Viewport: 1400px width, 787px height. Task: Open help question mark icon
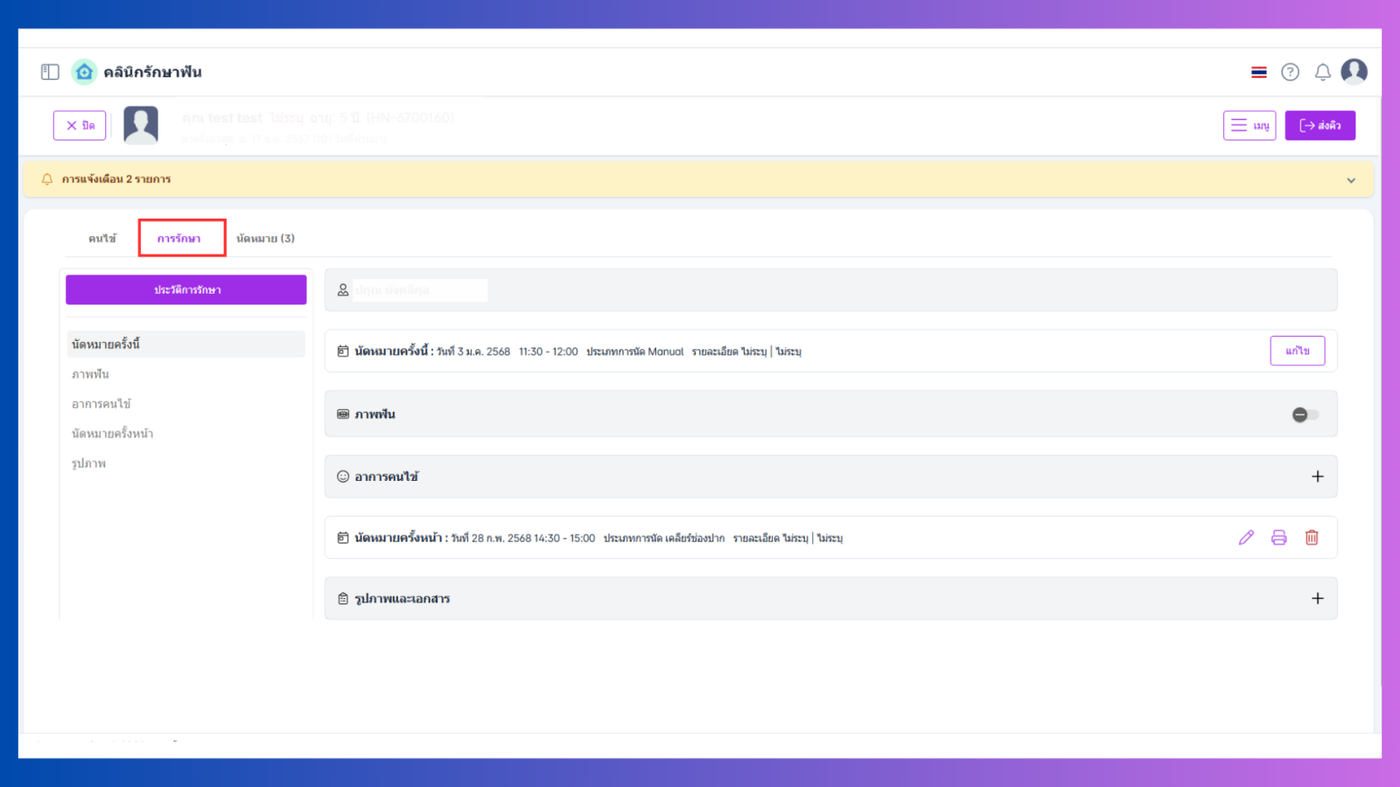tap(1290, 72)
